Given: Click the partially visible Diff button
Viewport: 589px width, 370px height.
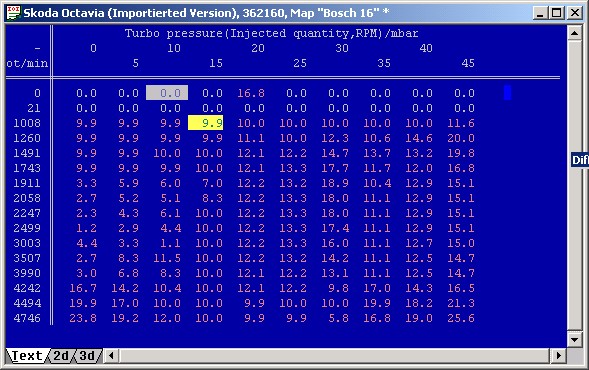Looking at the screenshot, I should (580, 160).
